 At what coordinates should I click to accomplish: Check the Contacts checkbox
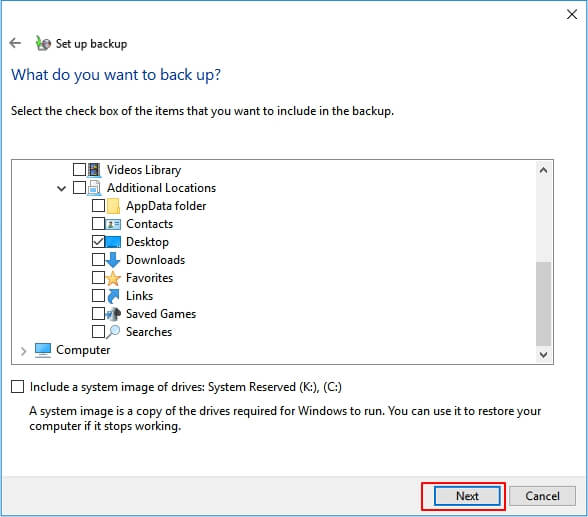(x=98, y=224)
